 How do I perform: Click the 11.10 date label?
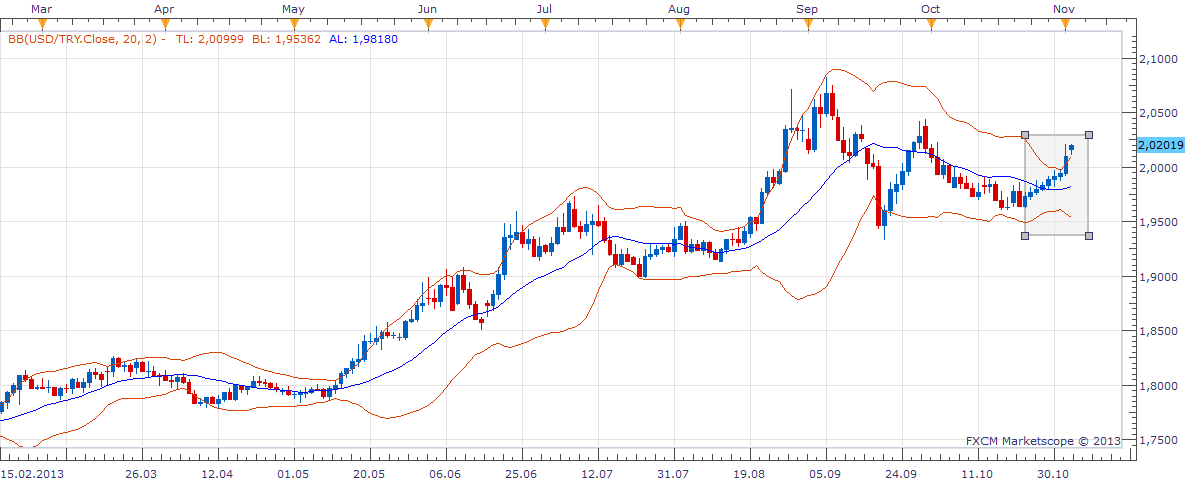click(979, 472)
